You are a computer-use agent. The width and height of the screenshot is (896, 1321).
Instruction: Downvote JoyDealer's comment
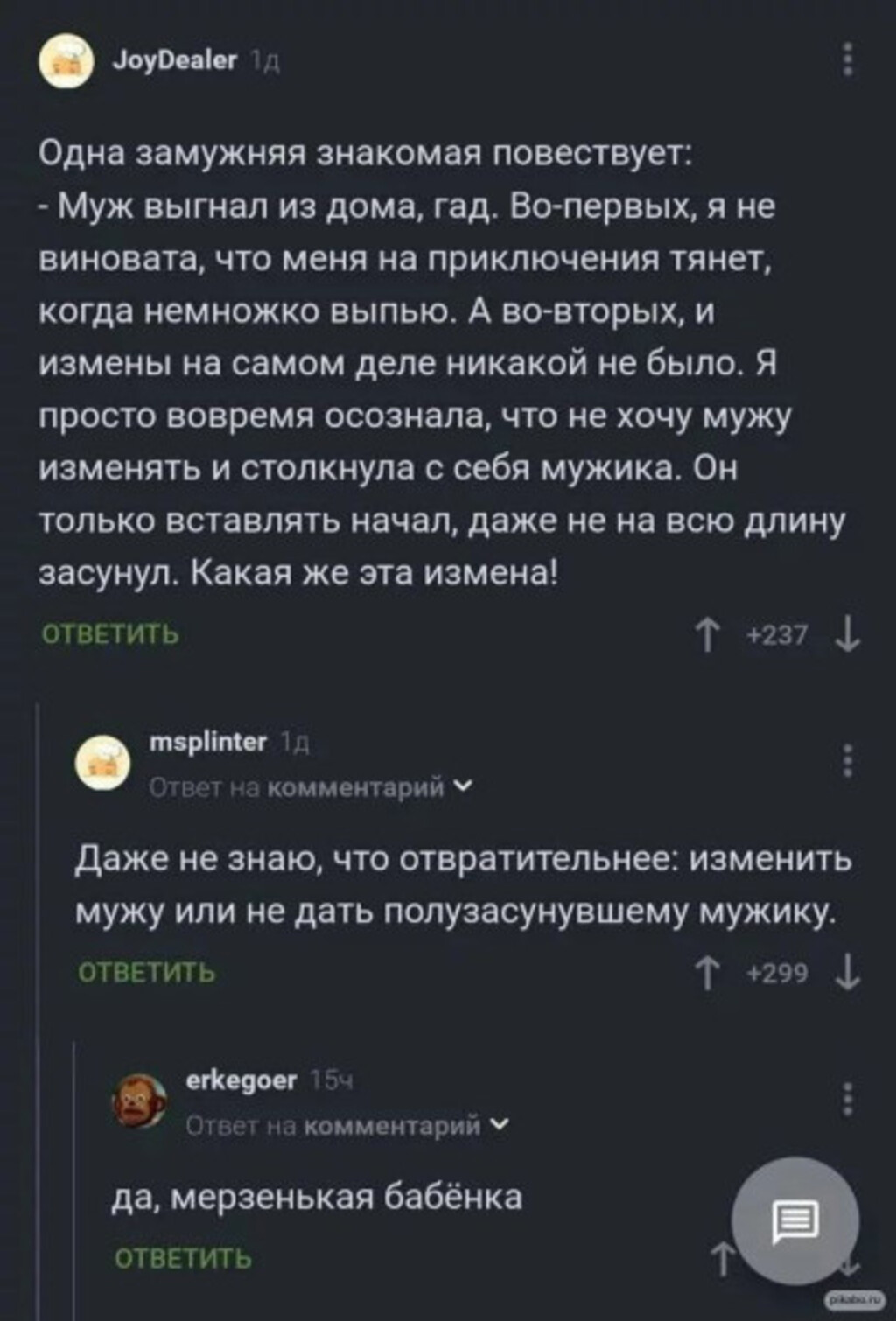847,634
